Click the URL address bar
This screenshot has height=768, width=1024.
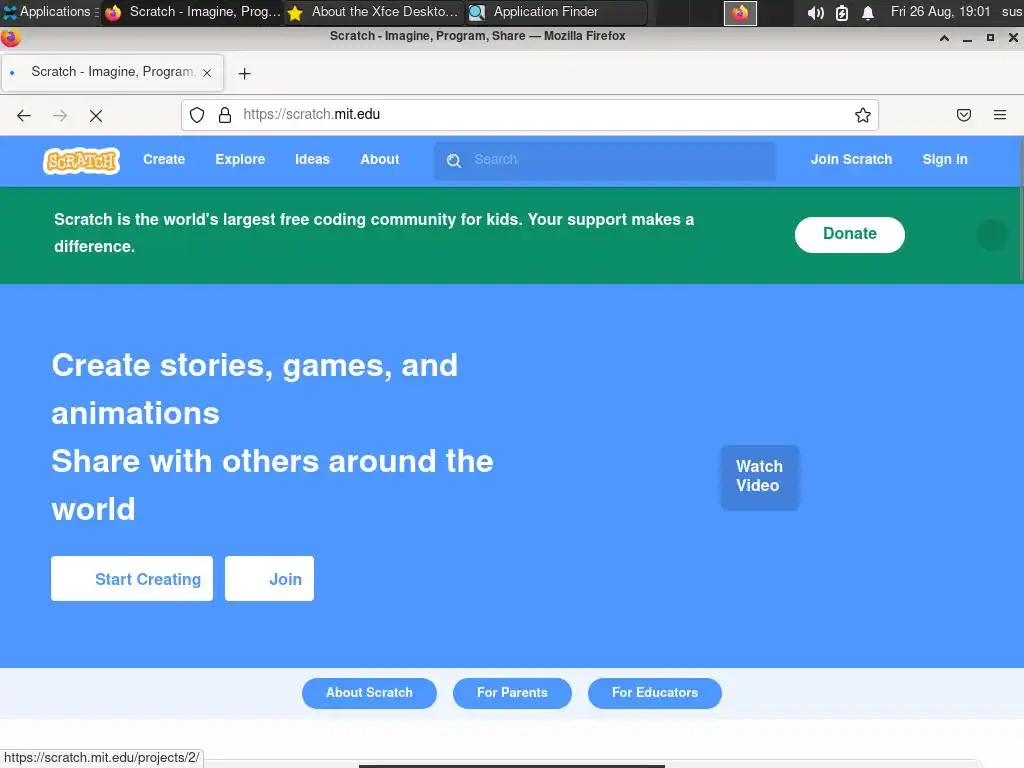pyautogui.click(x=529, y=115)
